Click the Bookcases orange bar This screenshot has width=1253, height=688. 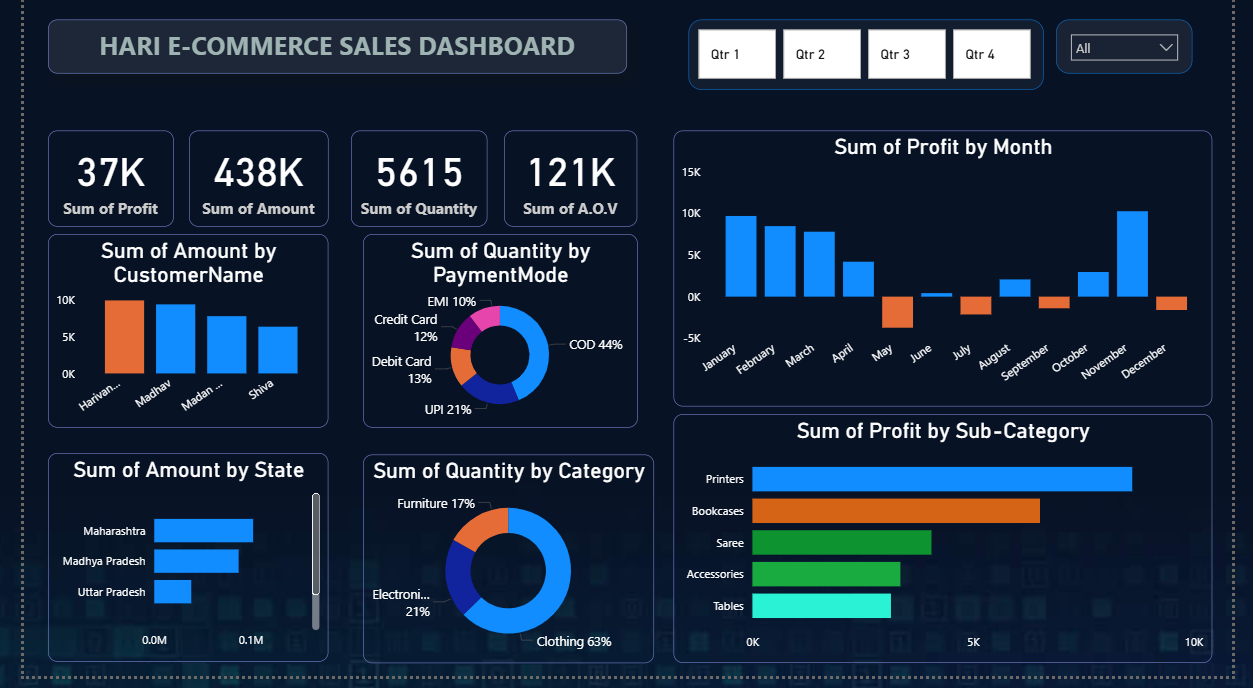click(895, 511)
